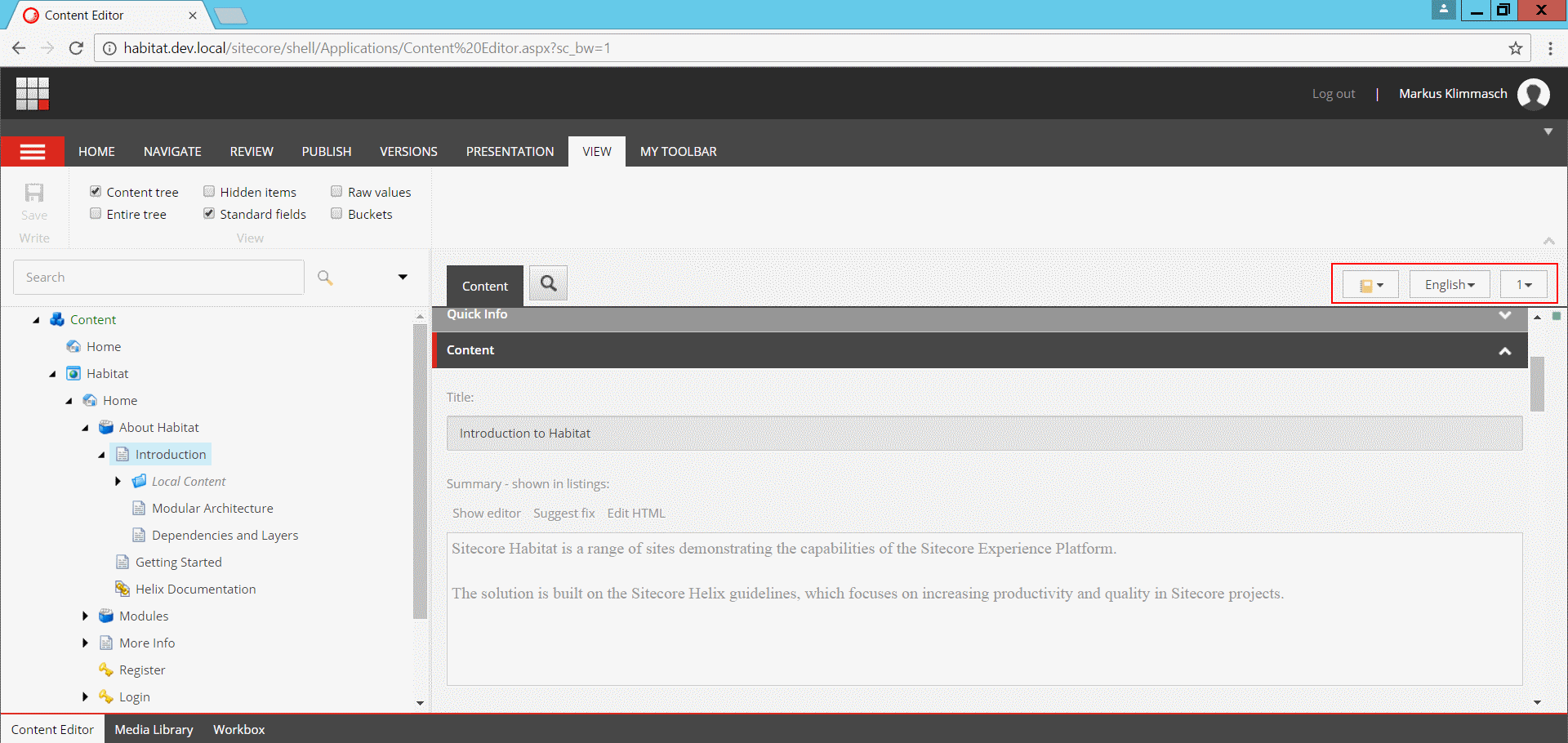
Task: Click the Log out link
Action: [1334, 94]
